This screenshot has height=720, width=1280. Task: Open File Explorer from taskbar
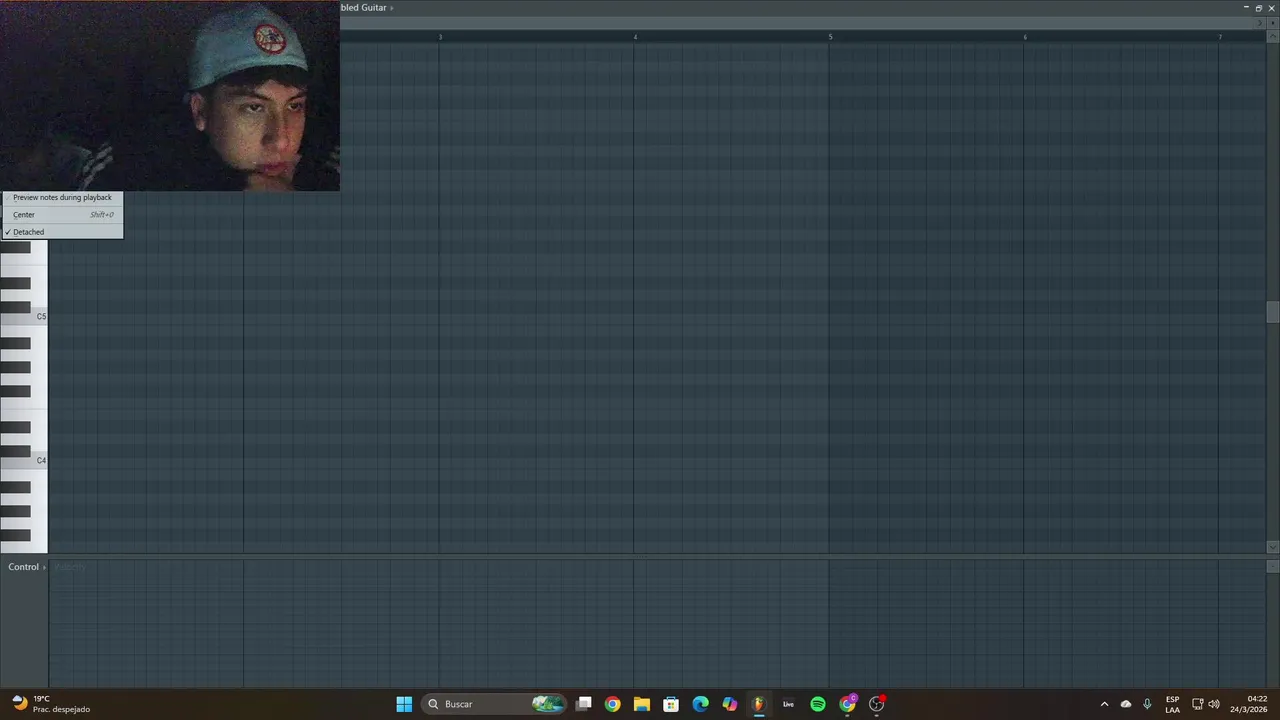point(642,704)
